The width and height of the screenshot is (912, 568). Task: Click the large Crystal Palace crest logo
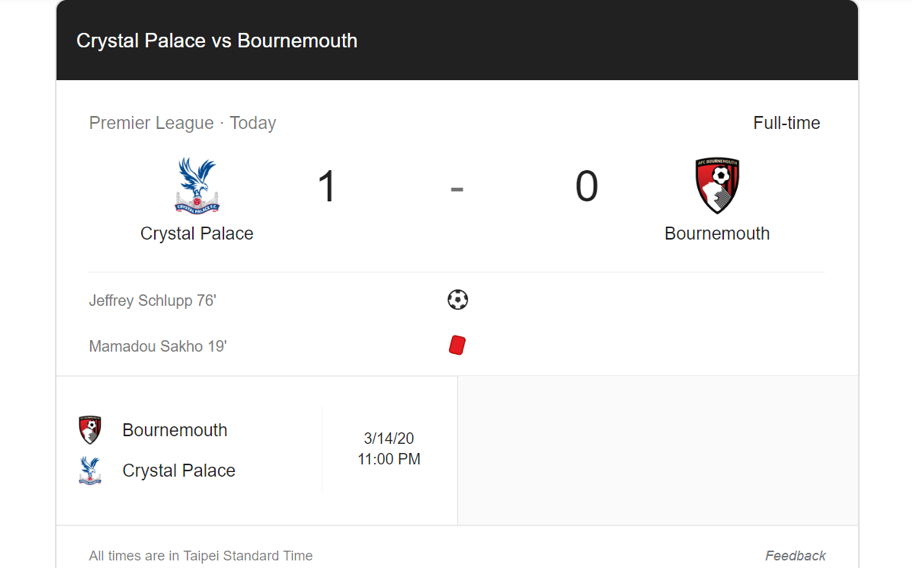click(197, 185)
